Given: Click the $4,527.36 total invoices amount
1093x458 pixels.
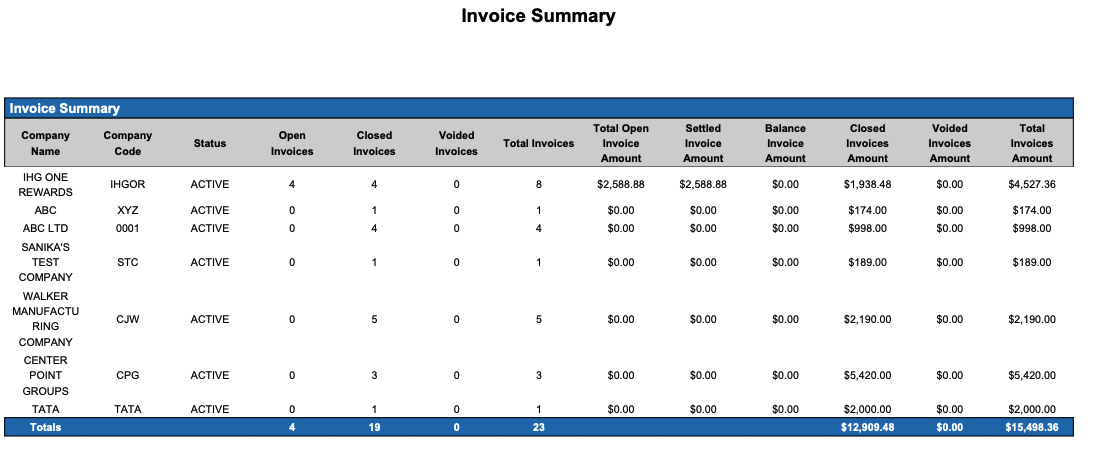Looking at the screenshot, I should (x=1031, y=185).
